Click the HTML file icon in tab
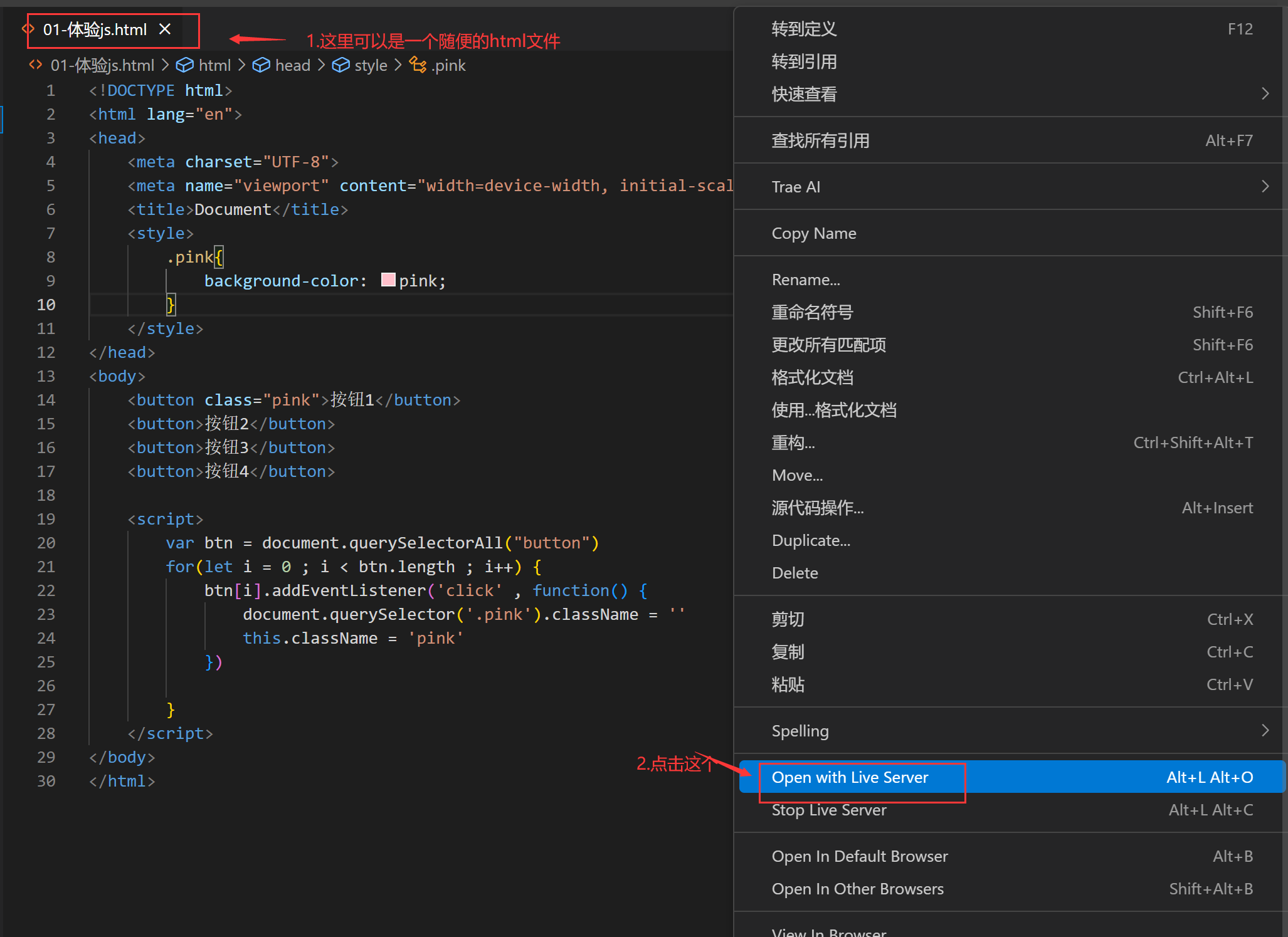 tap(28, 29)
